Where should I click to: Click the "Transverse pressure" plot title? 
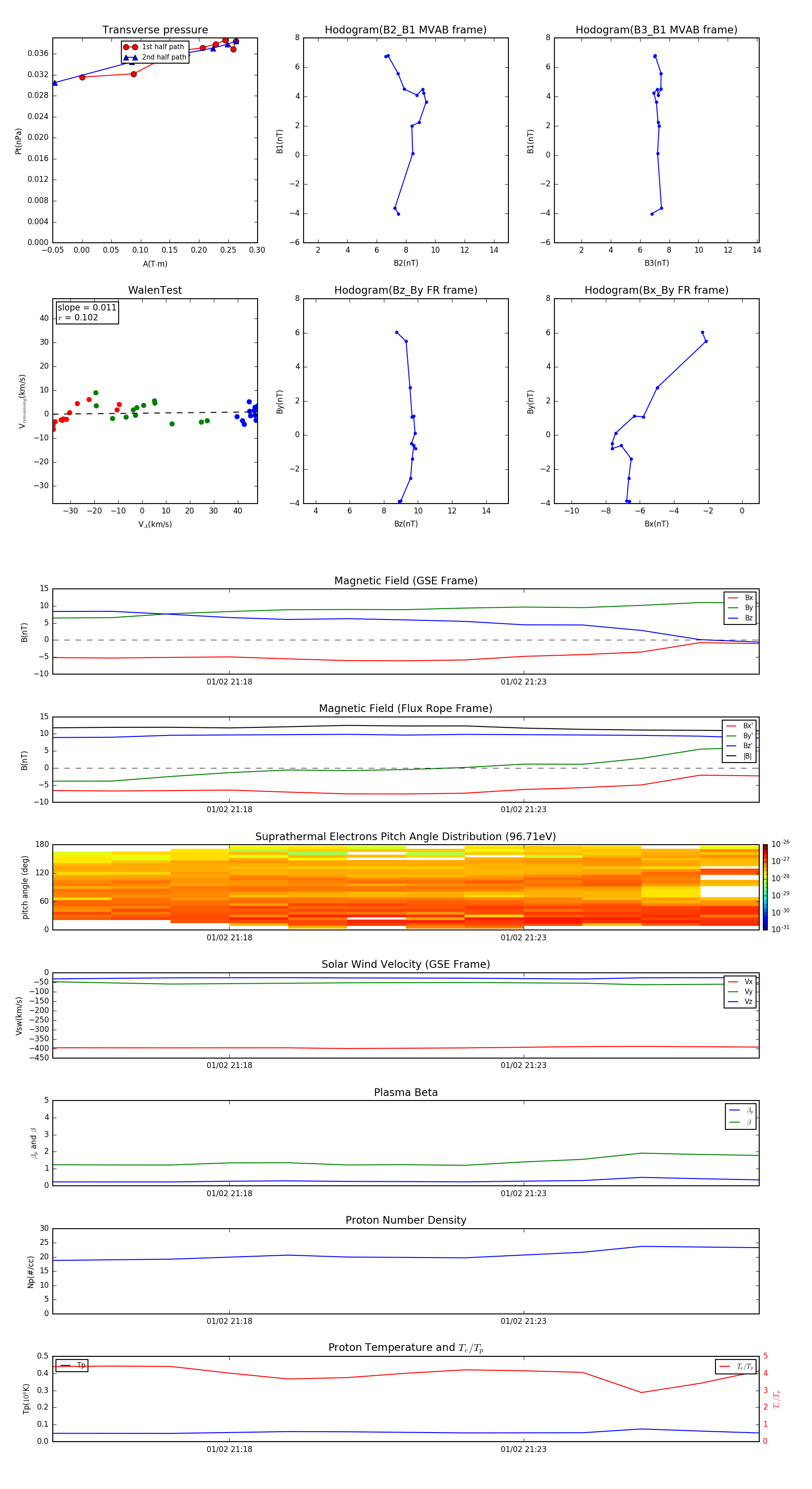155,30
